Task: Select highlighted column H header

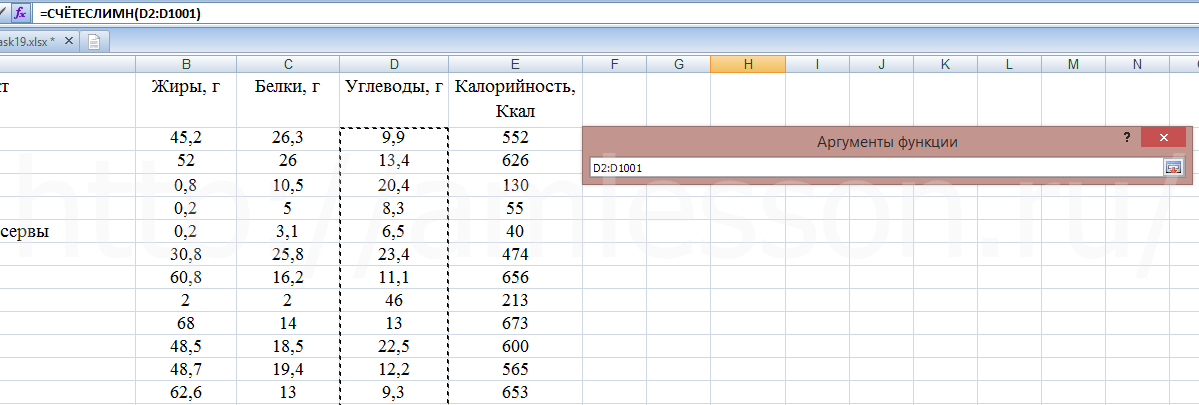Action: (x=748, y=65)
